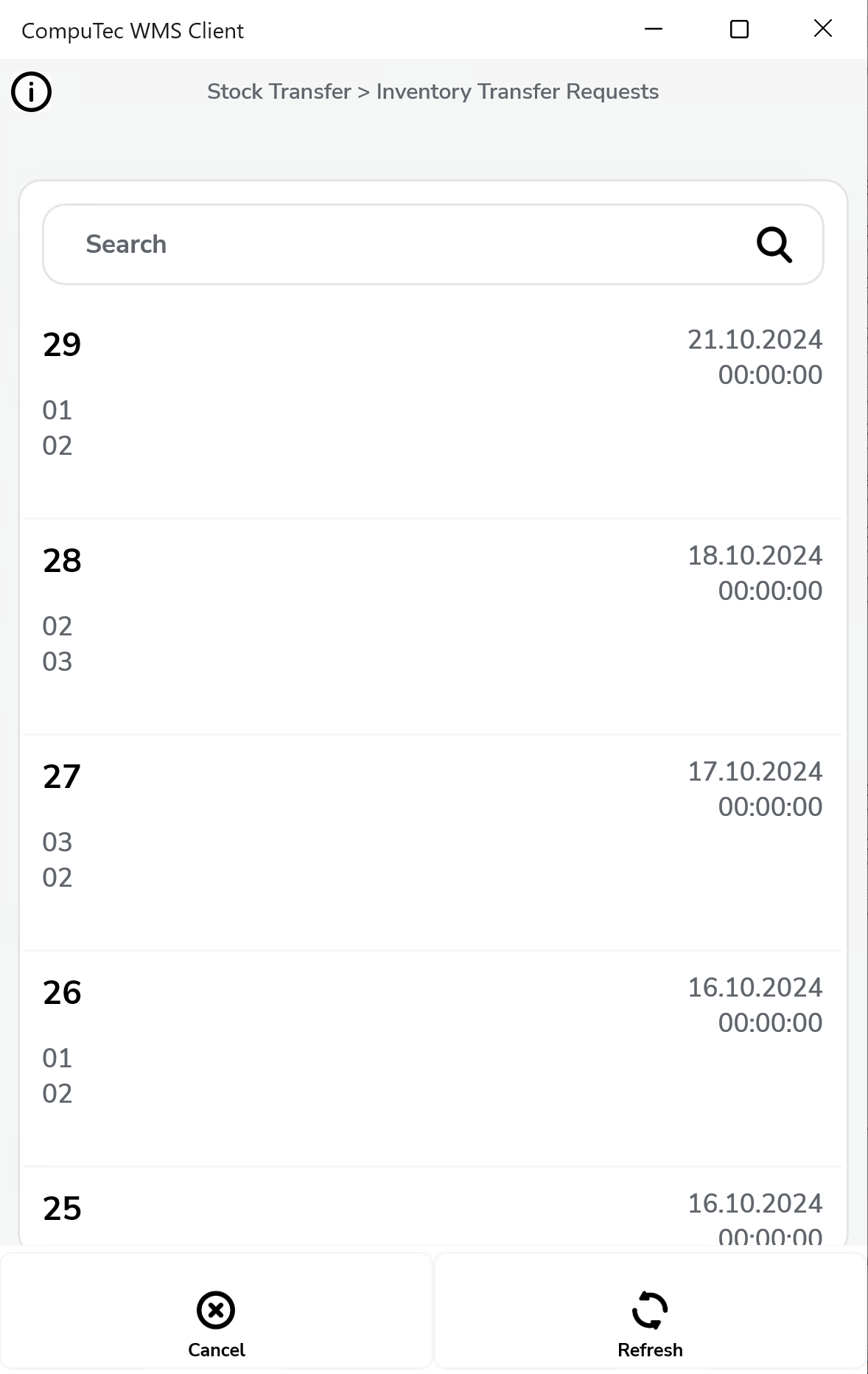Click the Refresh arrows icon

(650, 1310)
